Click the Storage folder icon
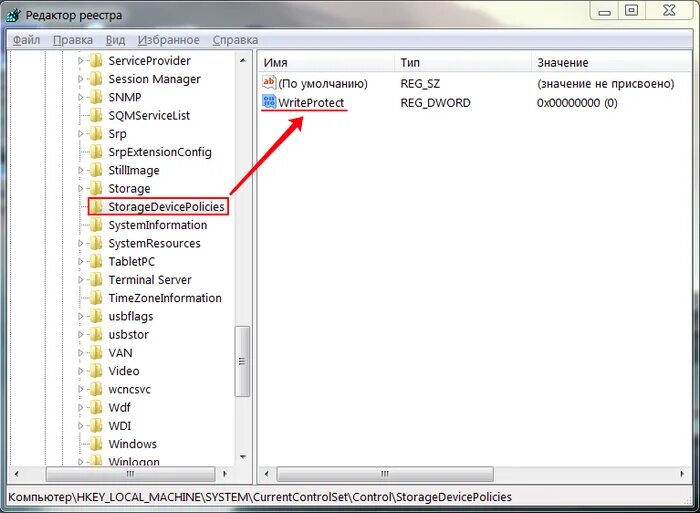 [96, 188]
